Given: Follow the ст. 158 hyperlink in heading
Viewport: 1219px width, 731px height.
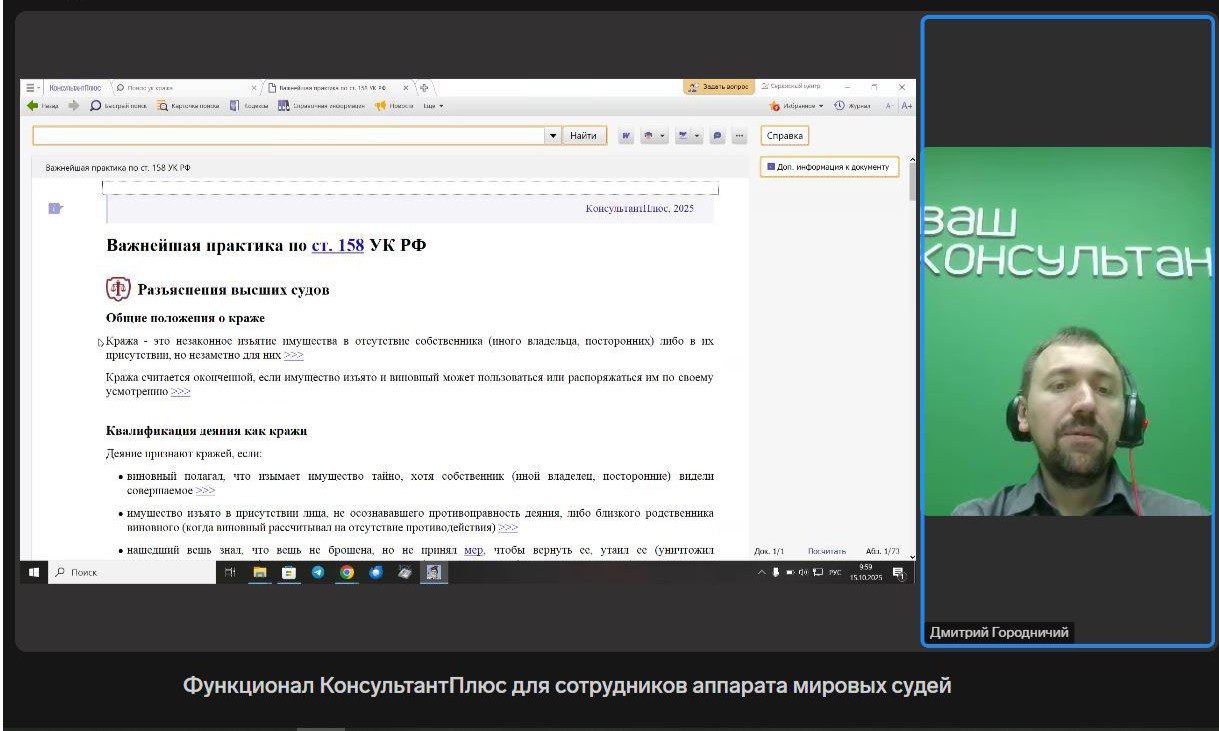Looking at the screenshot, I should pos(337,245).
